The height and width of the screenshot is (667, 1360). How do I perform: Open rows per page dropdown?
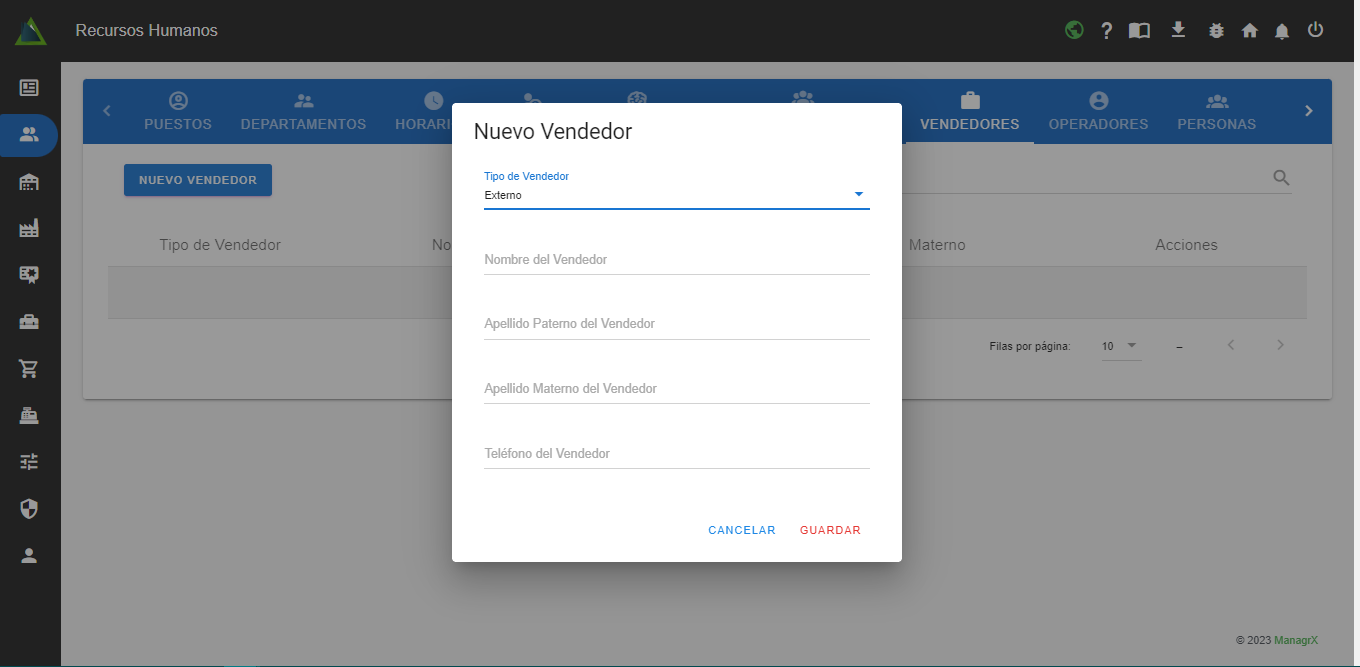(1120, 346)
